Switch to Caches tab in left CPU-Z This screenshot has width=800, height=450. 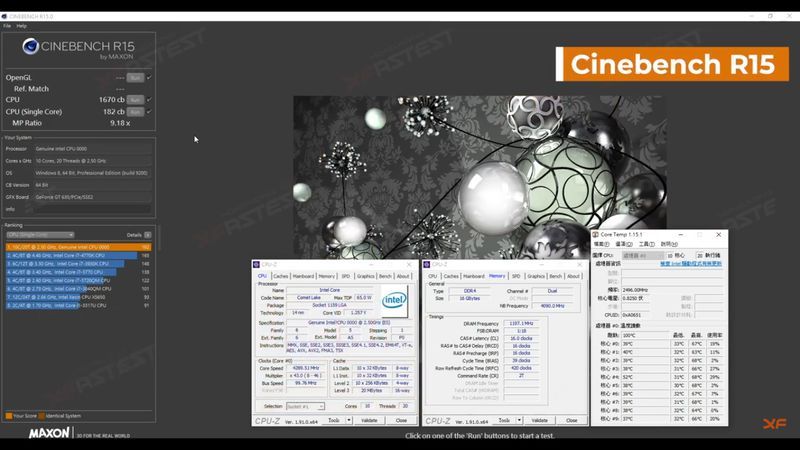coord(281,276)
